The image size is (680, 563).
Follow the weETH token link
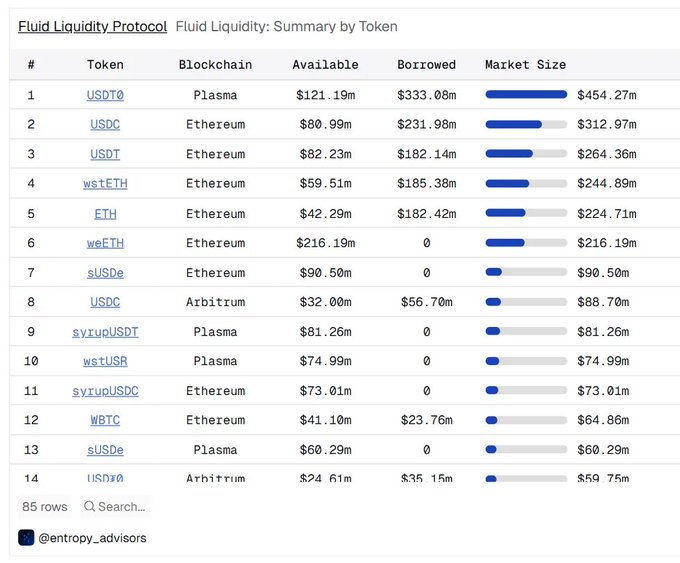(x=105, y=243)
